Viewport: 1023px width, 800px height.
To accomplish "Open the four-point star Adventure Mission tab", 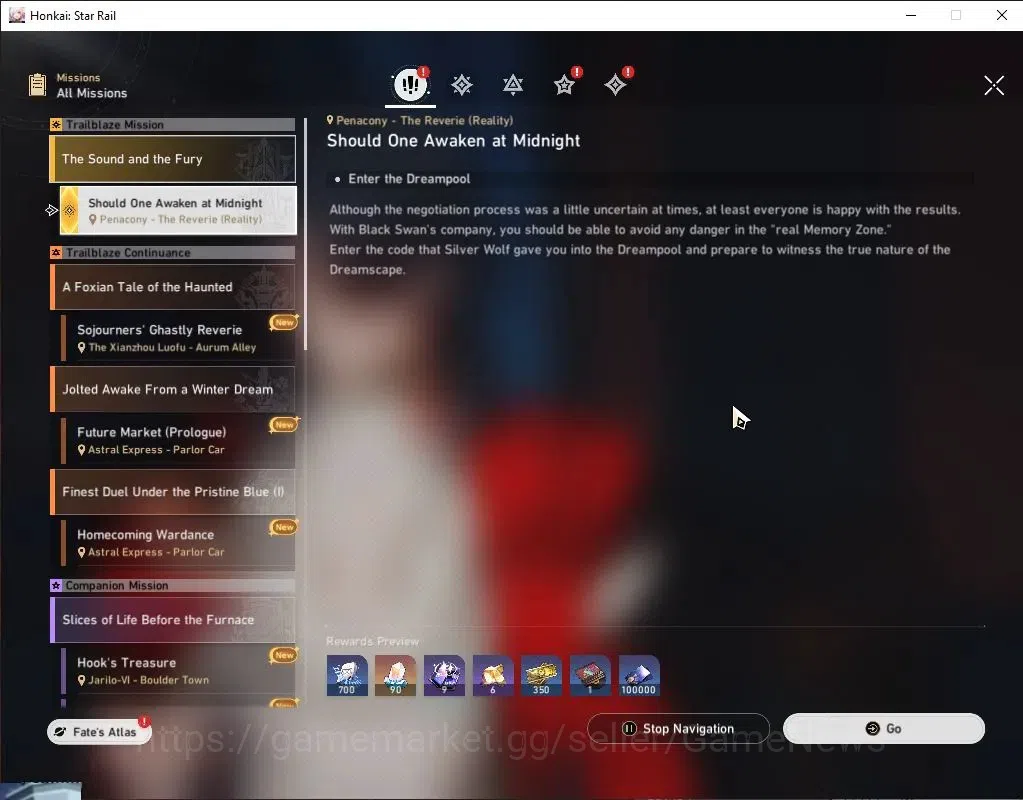I will point(615,85).
